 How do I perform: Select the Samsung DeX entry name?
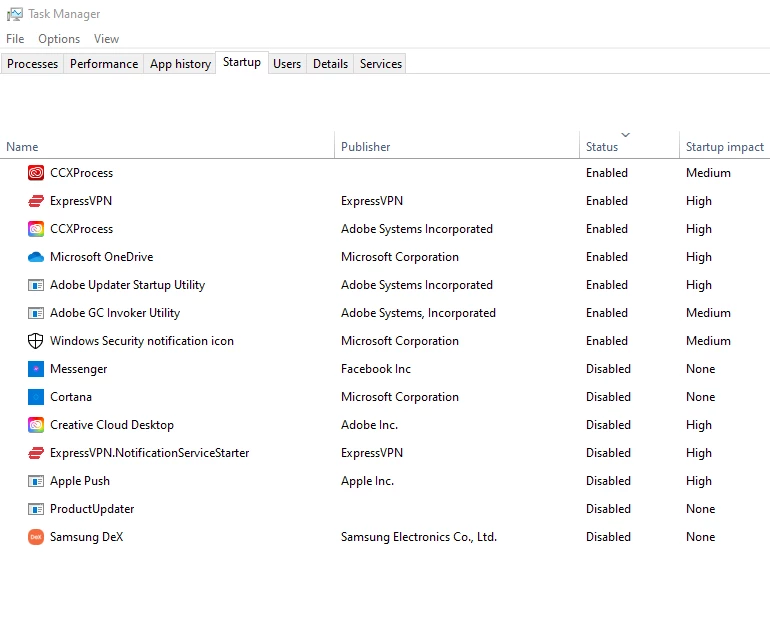[86, 537]
